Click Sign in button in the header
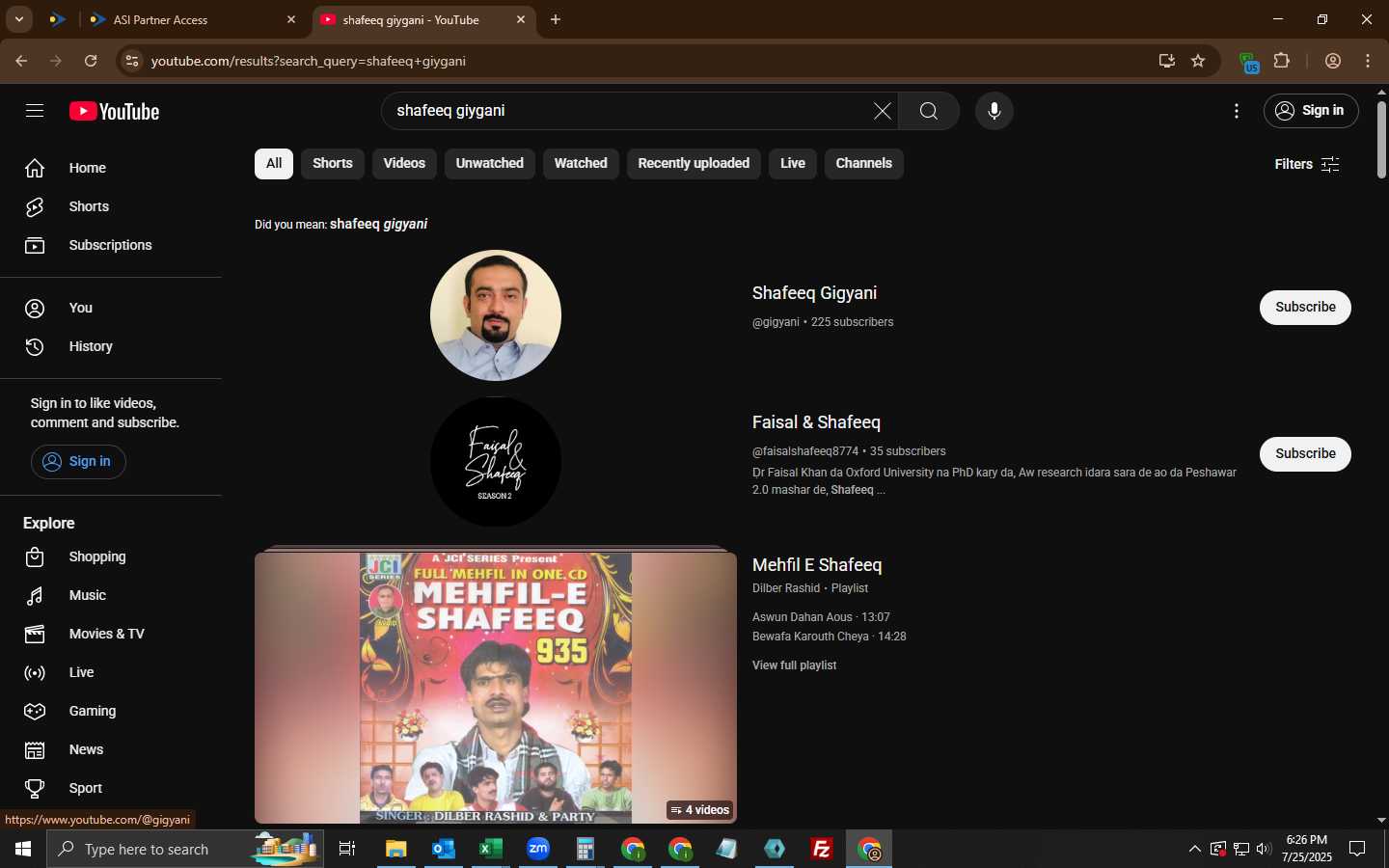Screen dimensions: 1389x868 point(1311,111)
